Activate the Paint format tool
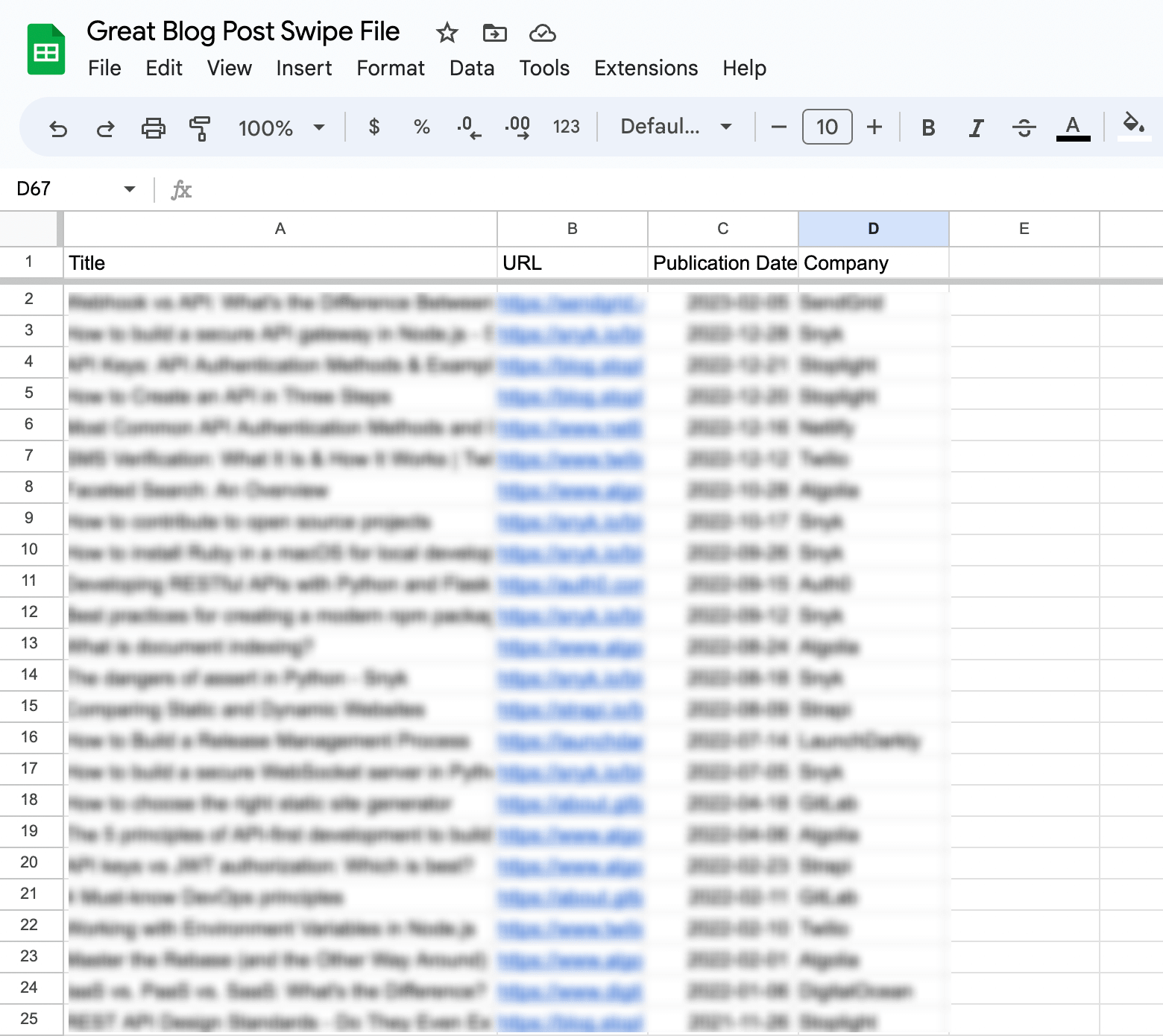 (199, 128)
